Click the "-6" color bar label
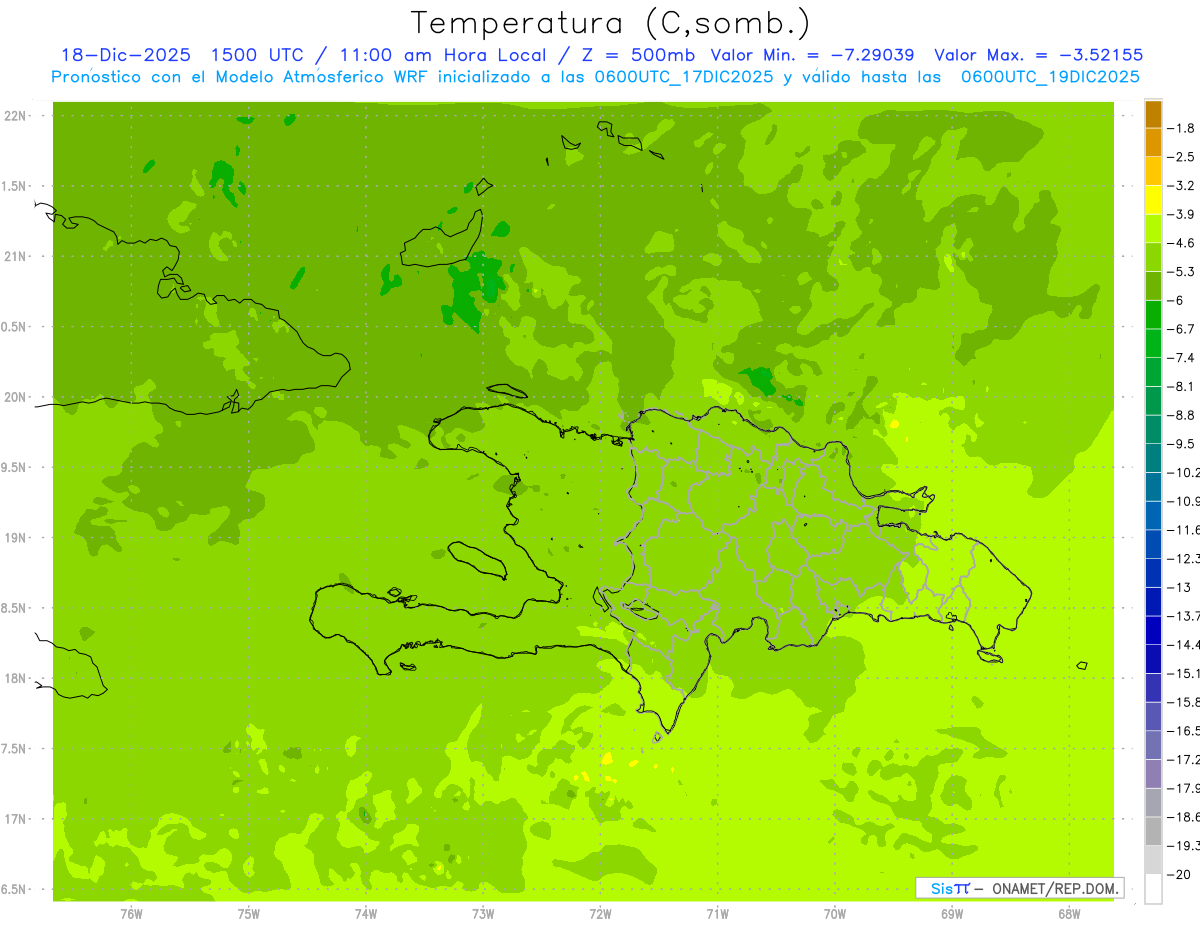The height and width of the screenshot is (927, 1200). tap(1175, 300)
